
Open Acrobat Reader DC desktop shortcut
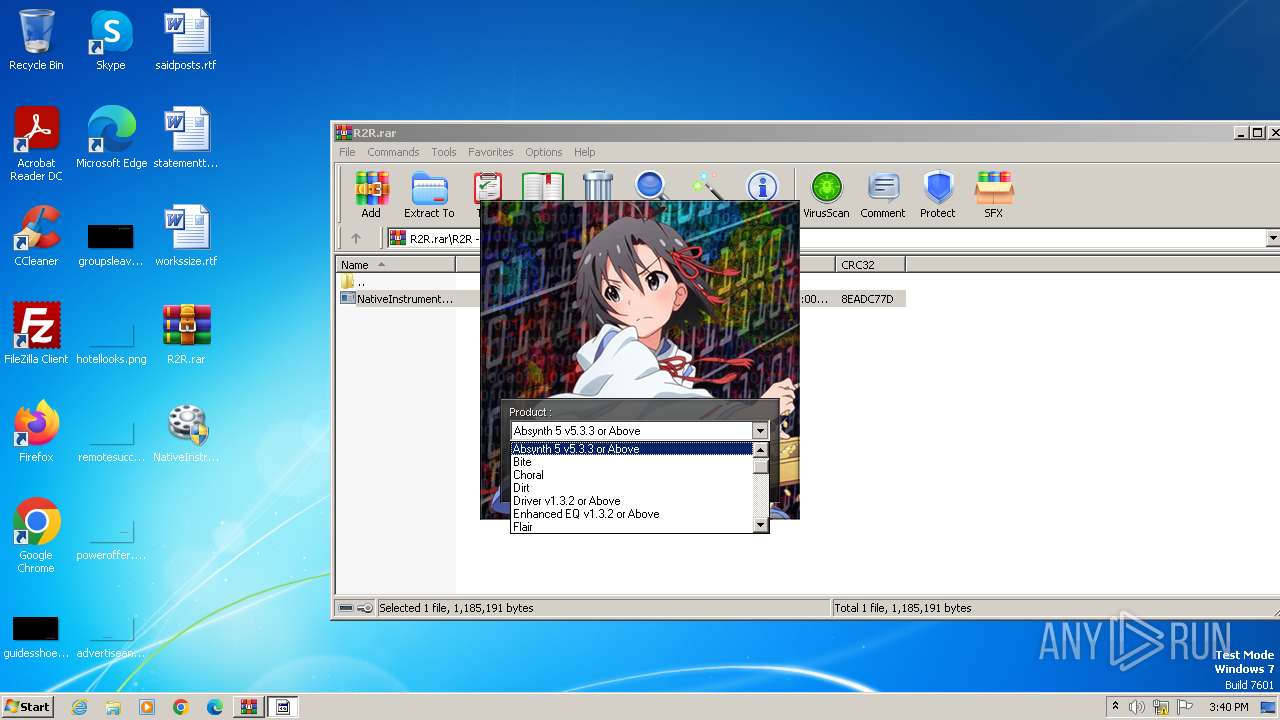pos(36,145)
